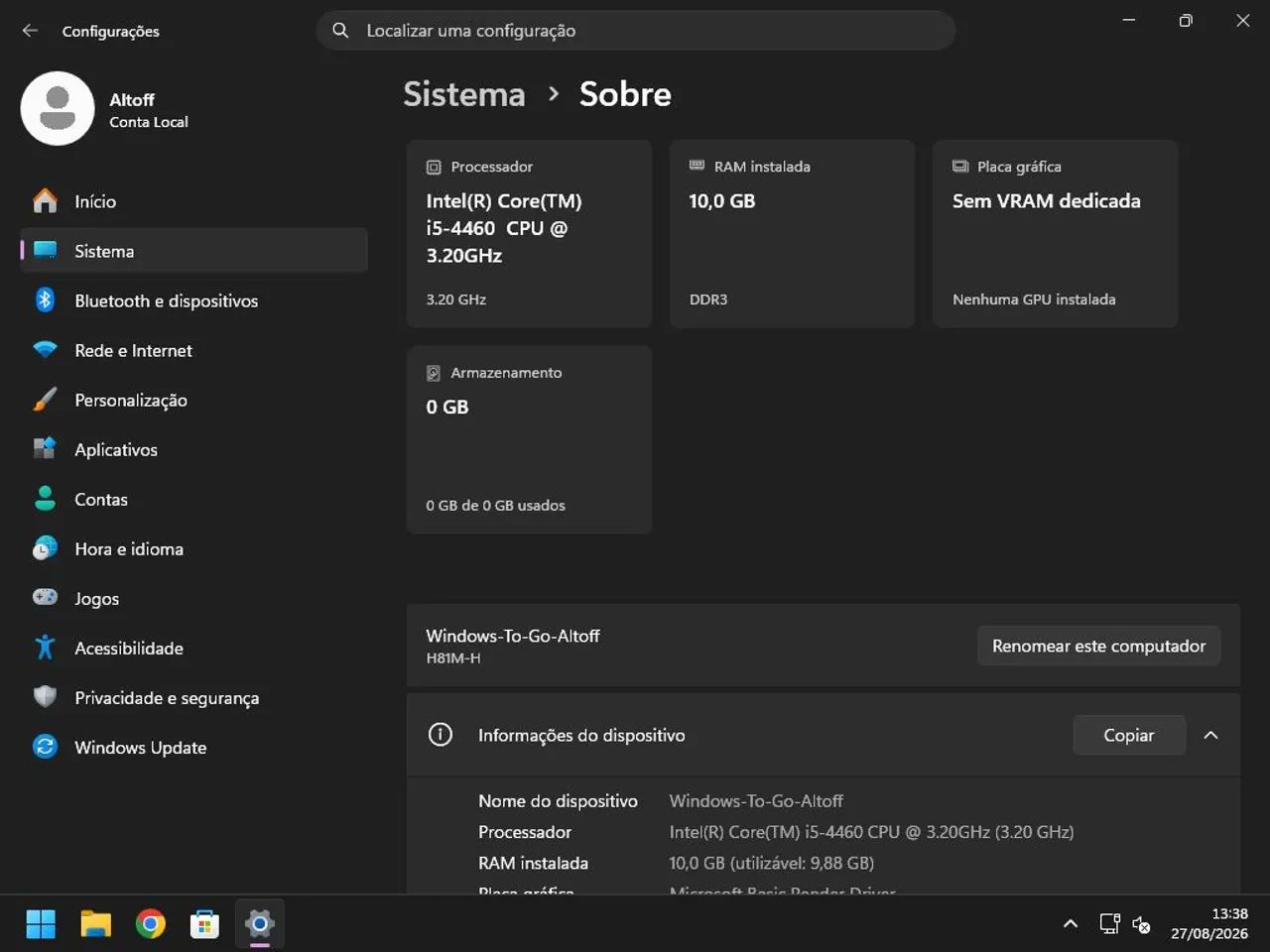
Task: Click the Sobre page heading
Action: coord(625,94)
